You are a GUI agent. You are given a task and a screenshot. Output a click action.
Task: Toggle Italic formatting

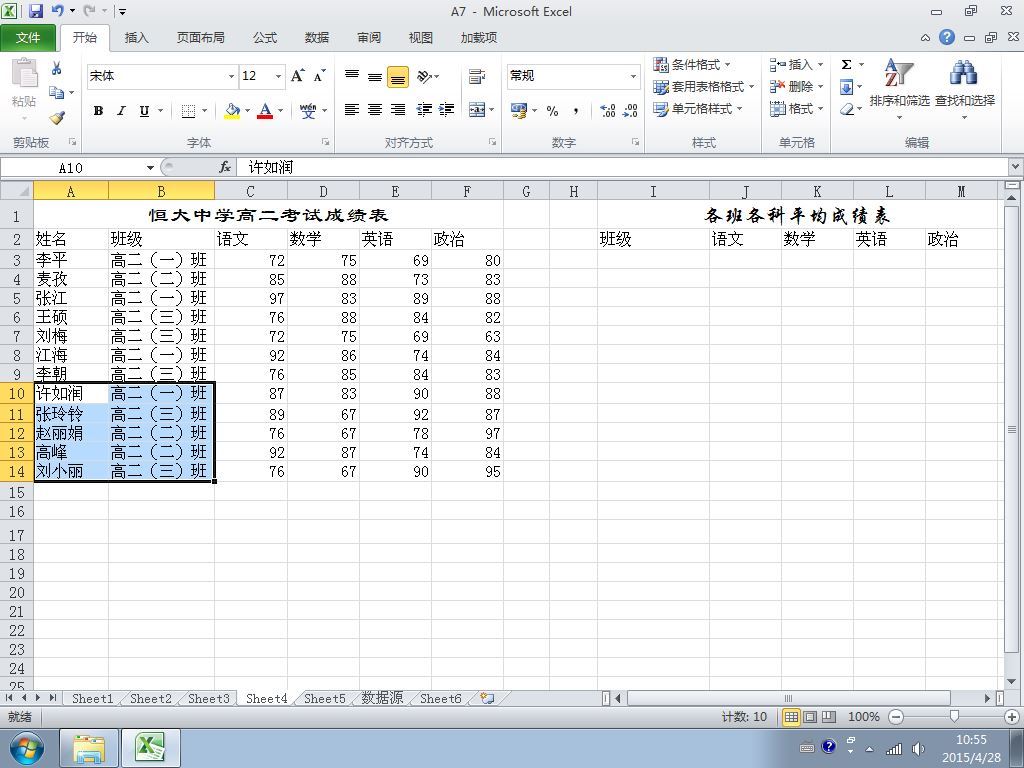121,111
